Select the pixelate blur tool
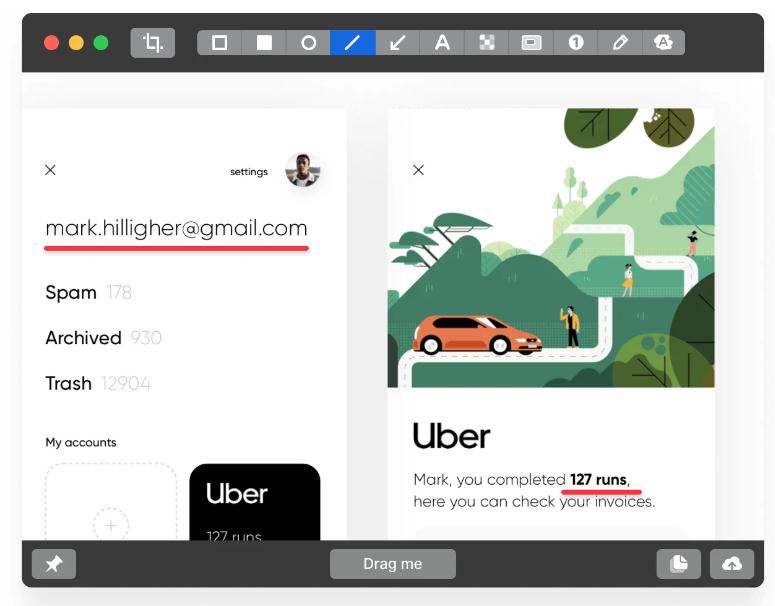 pyautogui.click(x=487, y=43)
